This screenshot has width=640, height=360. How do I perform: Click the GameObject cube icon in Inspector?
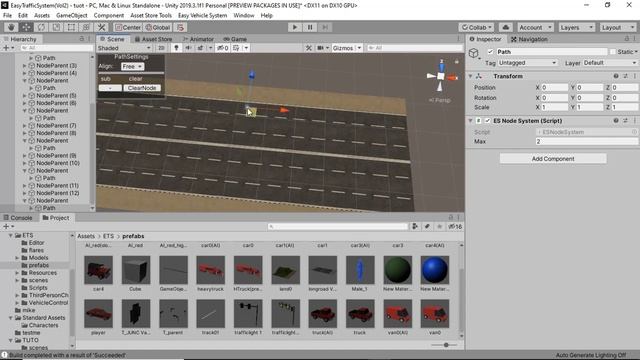[473, 53]
